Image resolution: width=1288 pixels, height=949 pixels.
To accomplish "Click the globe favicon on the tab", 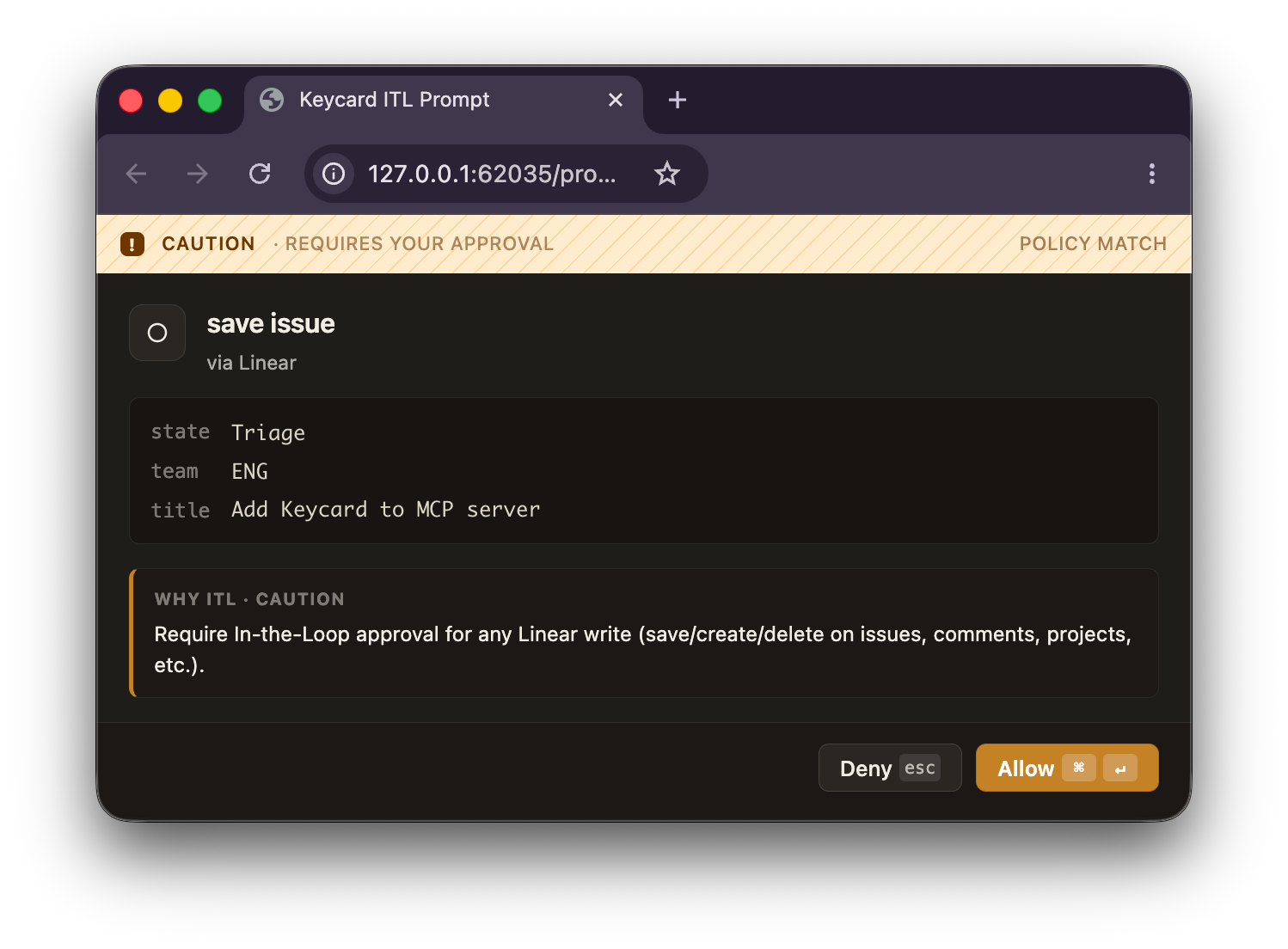I will [x=272, y=100].
